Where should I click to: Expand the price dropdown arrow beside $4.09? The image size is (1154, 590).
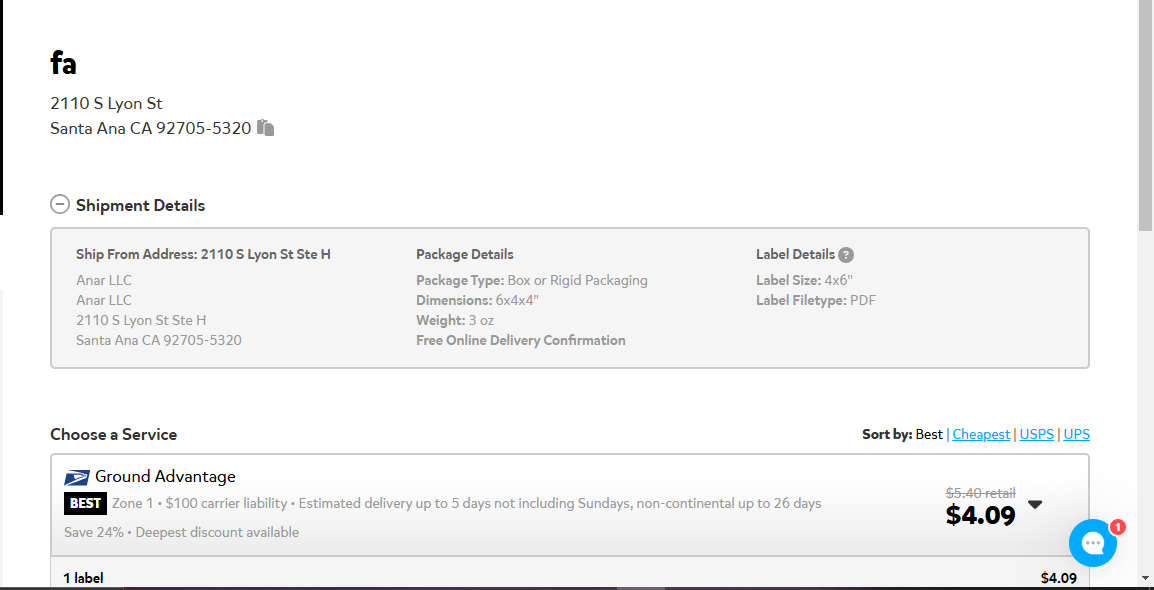pos(1036,505)
